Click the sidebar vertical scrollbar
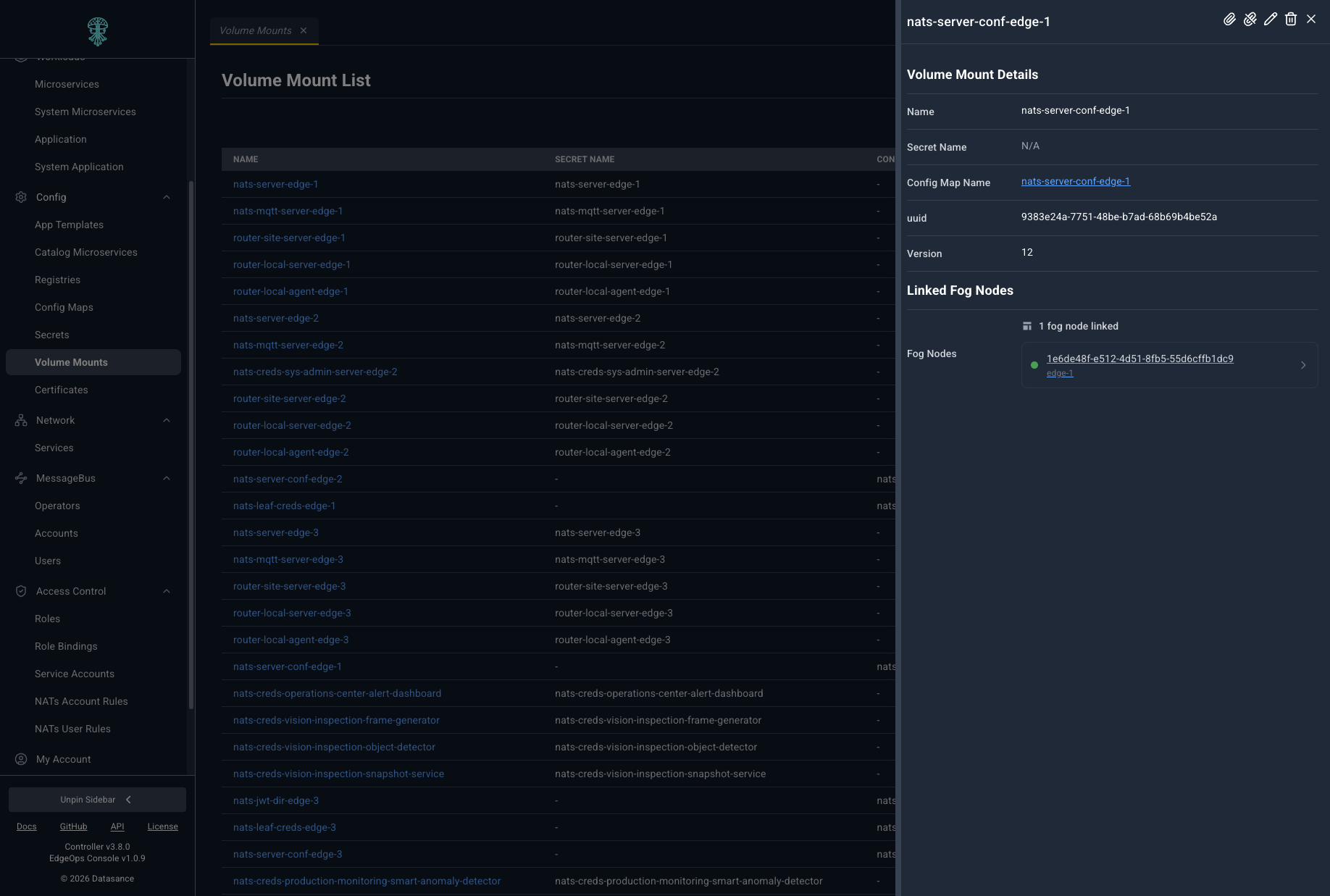Image resolution: width=1330 pixels, height=896 pixels. point(191,445)
